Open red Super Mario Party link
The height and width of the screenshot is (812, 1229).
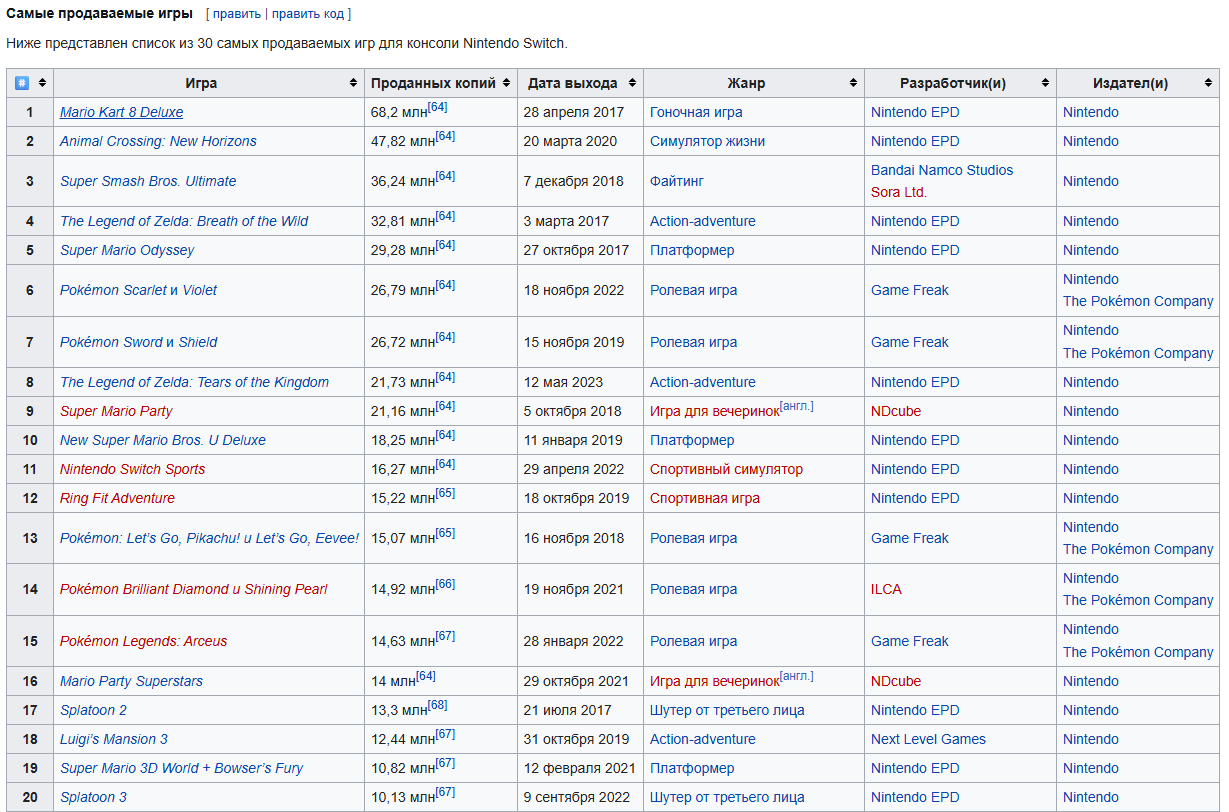coord(116,411)
